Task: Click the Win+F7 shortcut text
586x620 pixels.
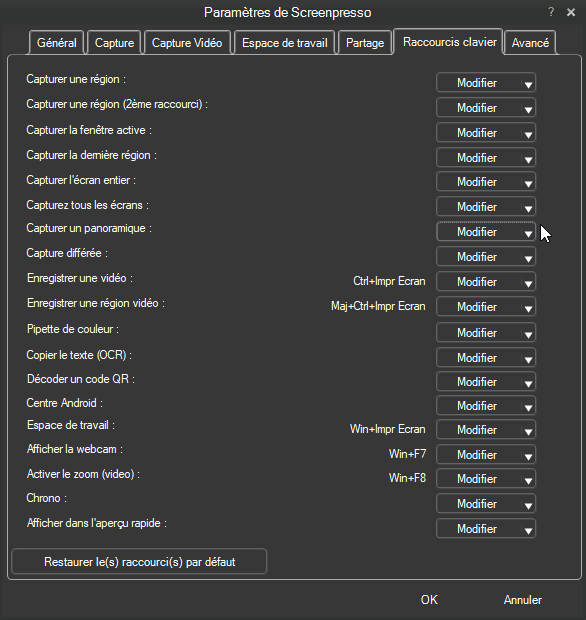Action: tap(407, 454)
